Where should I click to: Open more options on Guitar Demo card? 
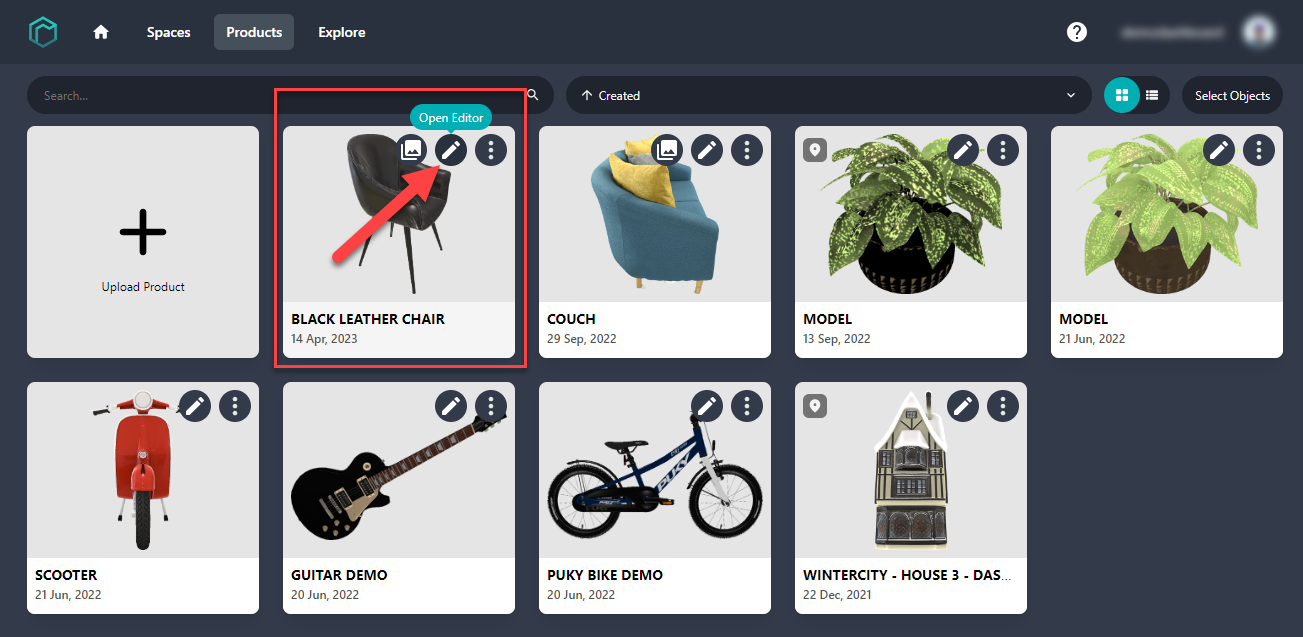491,406
